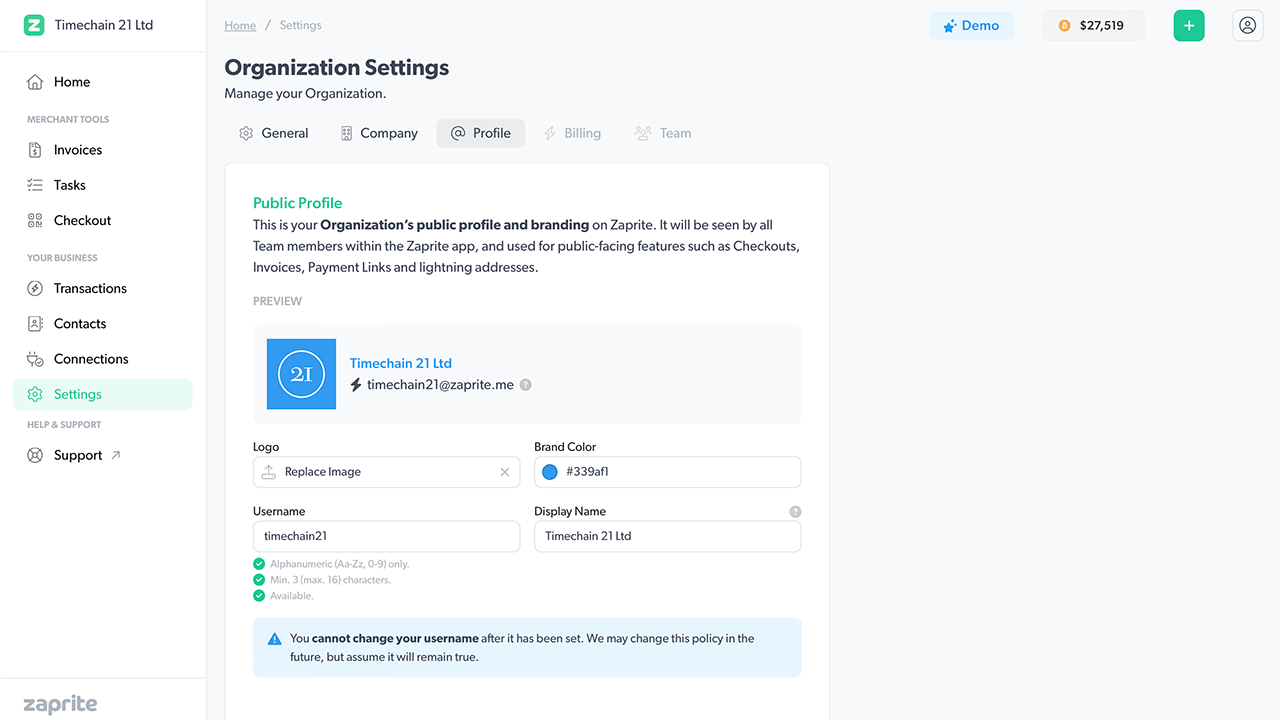Open the blue brand color swatch

click(x=550, y=472)
